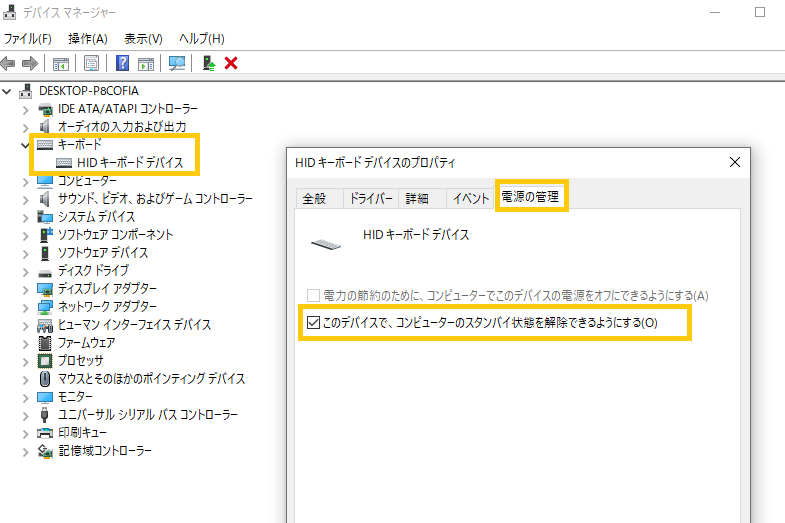The width and height of the screenshot is (785, 523).
Task: Switch to the ドライバー tab
Action: (x=371, y=199)
